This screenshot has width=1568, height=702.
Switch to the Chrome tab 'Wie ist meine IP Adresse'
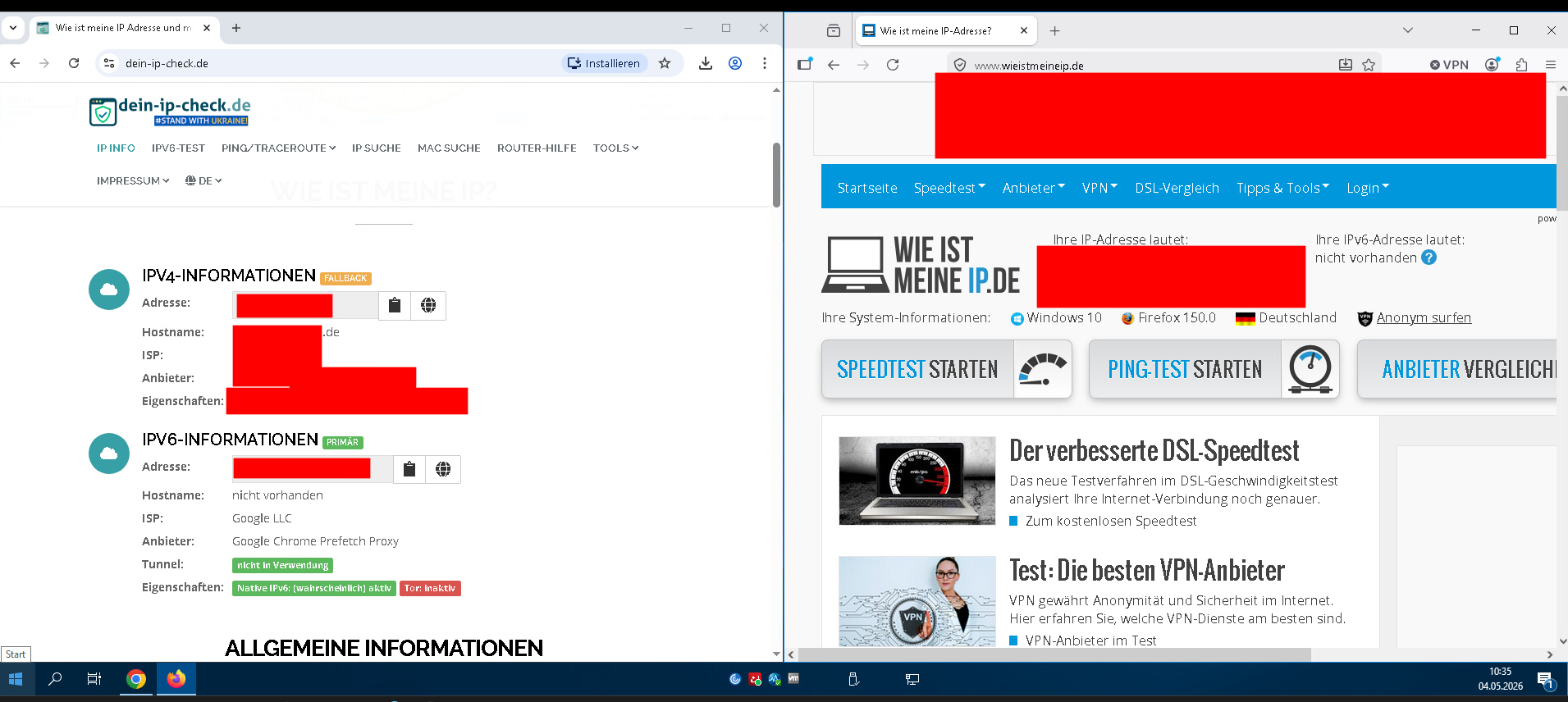[x=123, y=28]
